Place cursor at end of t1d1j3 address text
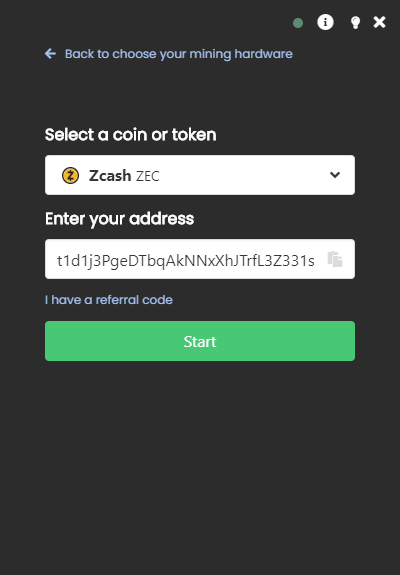The image size is (400, 575). point(315,261)
